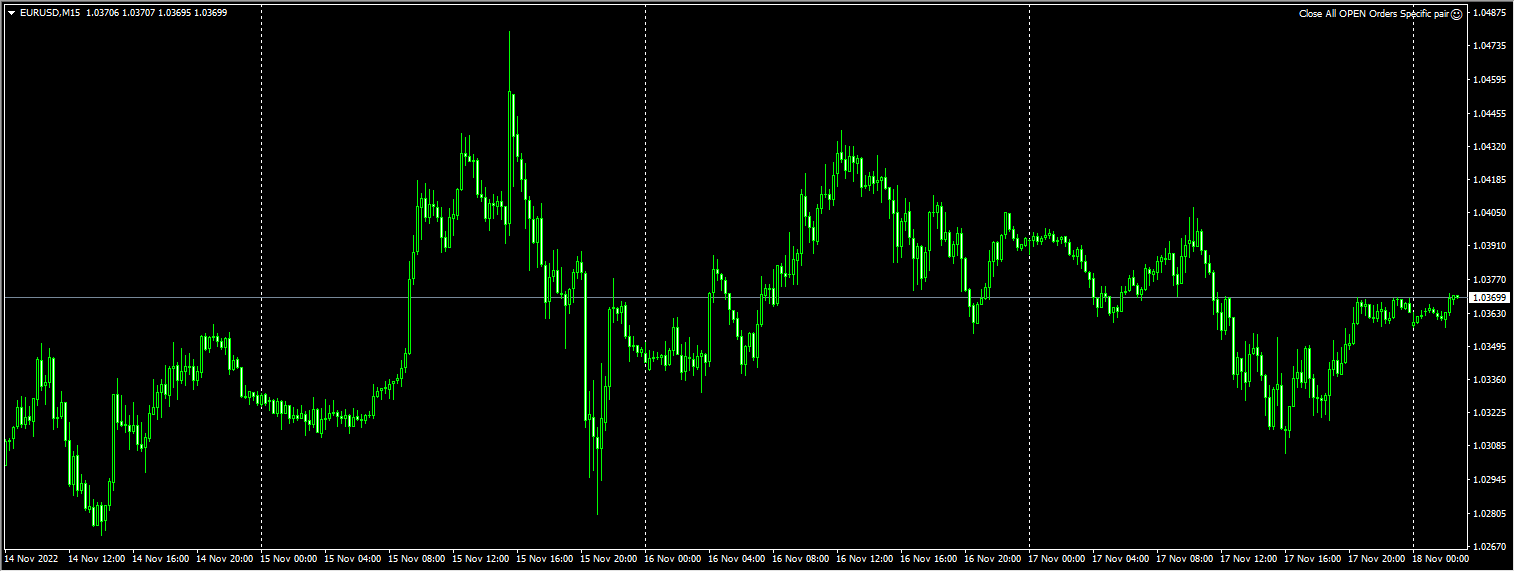The height and width of the screenshot is (572, 1515).
Task: Click the 15 Nov 16:00 time axis label
Action: pos(546,559)
